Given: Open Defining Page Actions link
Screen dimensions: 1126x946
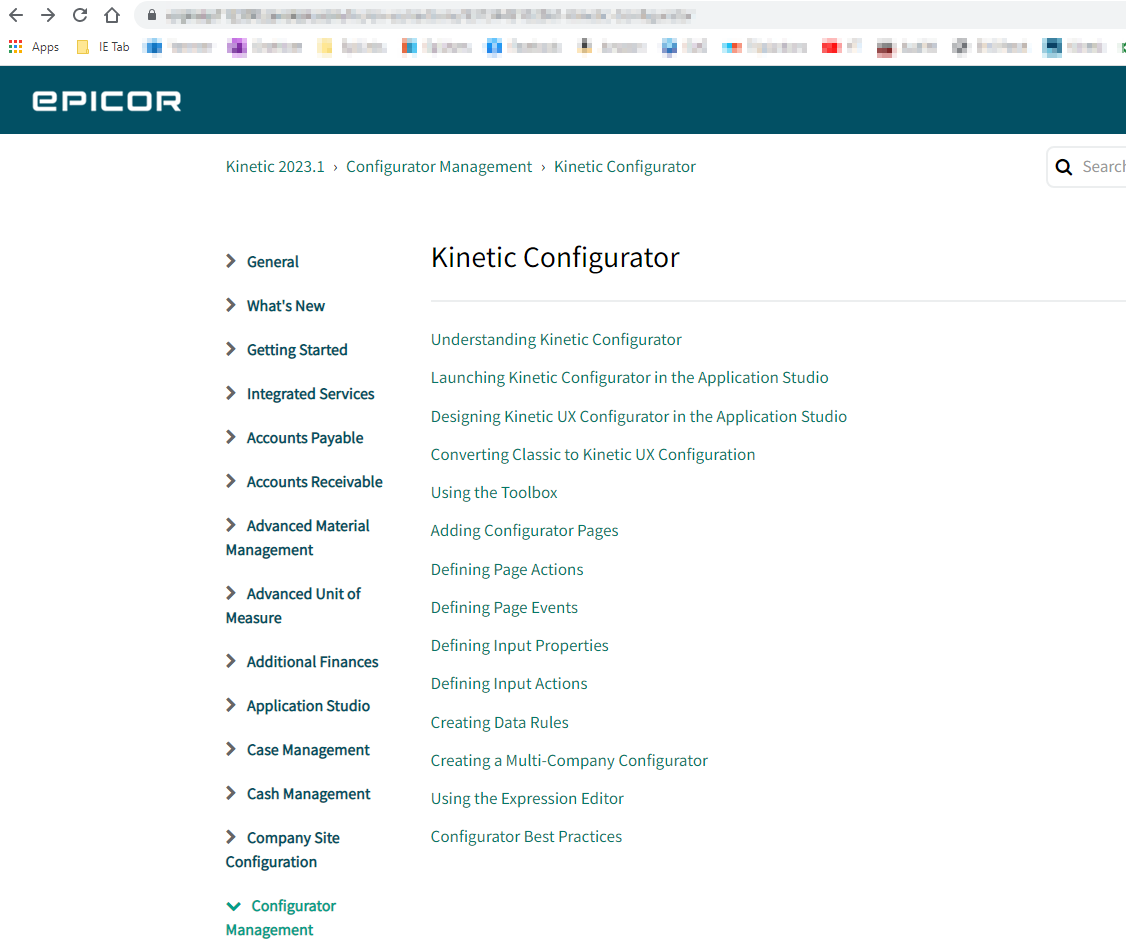Looking at the screenshot, I should 507,569.
